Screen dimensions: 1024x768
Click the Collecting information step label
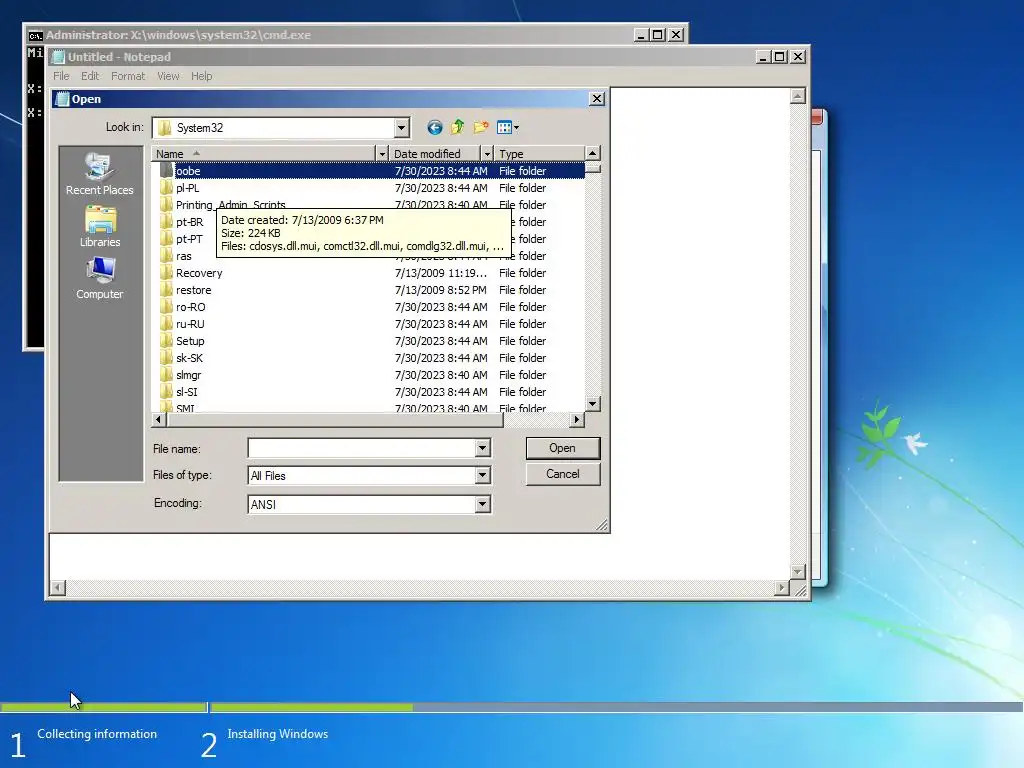tap(97, 734)
